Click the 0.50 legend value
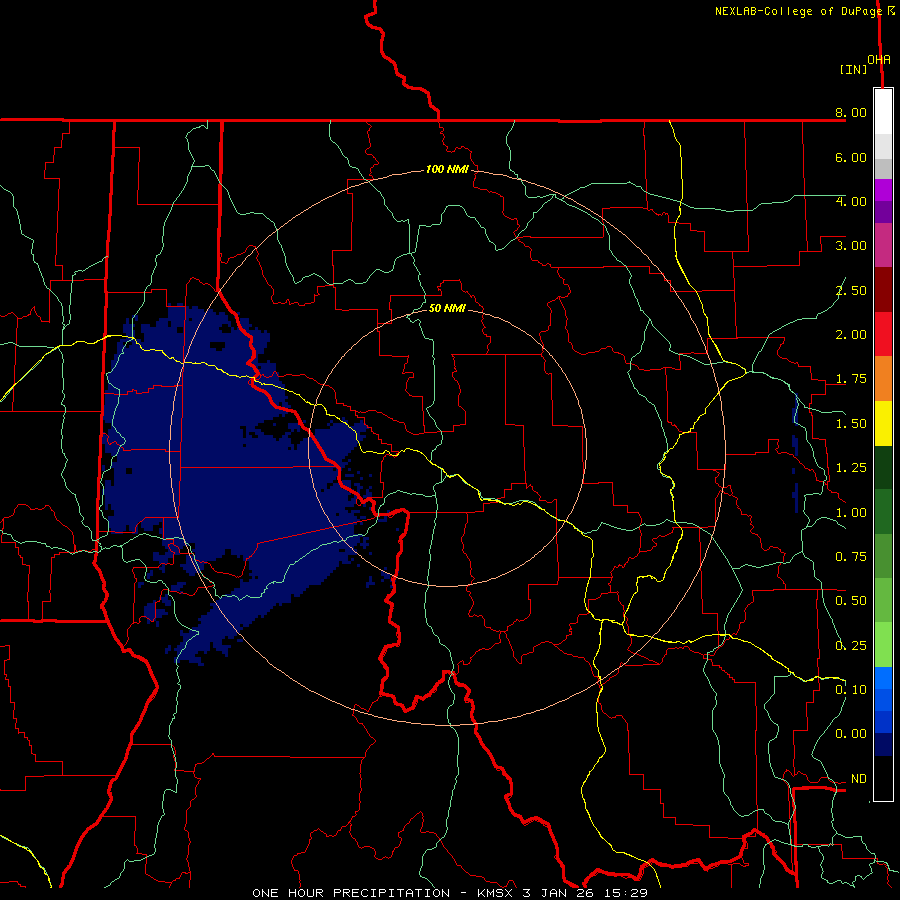900x900 pixels. pos(851,601)
